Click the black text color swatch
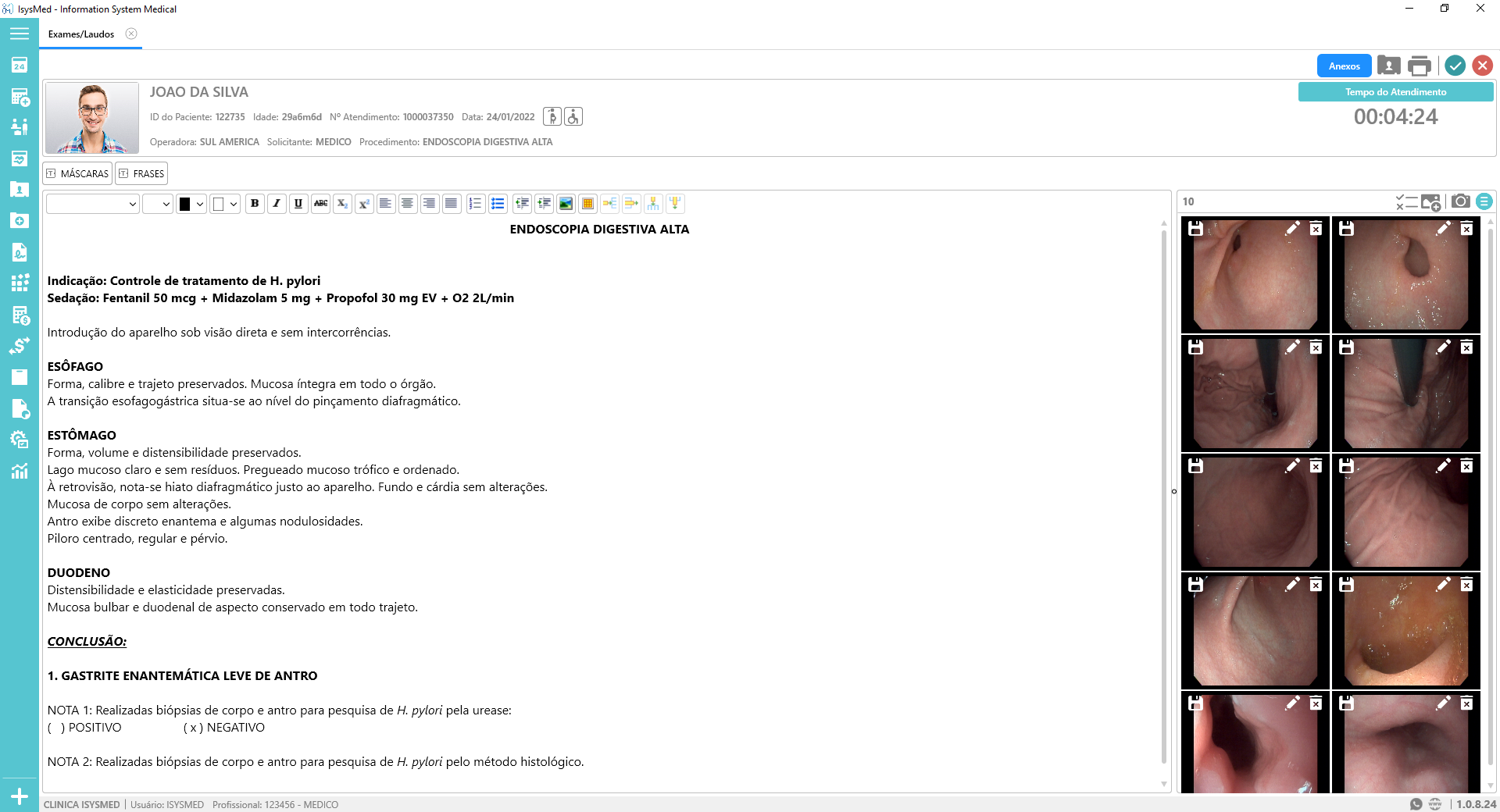Screen dimensions: 1500x812 (x=185, y=204)
